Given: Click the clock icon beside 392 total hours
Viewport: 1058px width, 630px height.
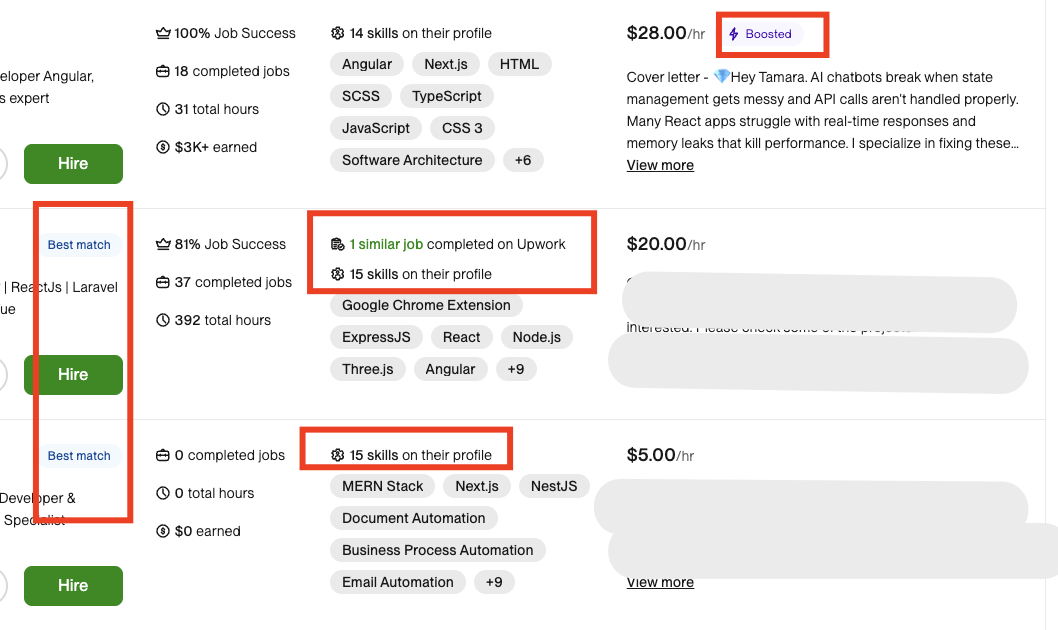Looking at the screenshot, I should coord(163,320).
